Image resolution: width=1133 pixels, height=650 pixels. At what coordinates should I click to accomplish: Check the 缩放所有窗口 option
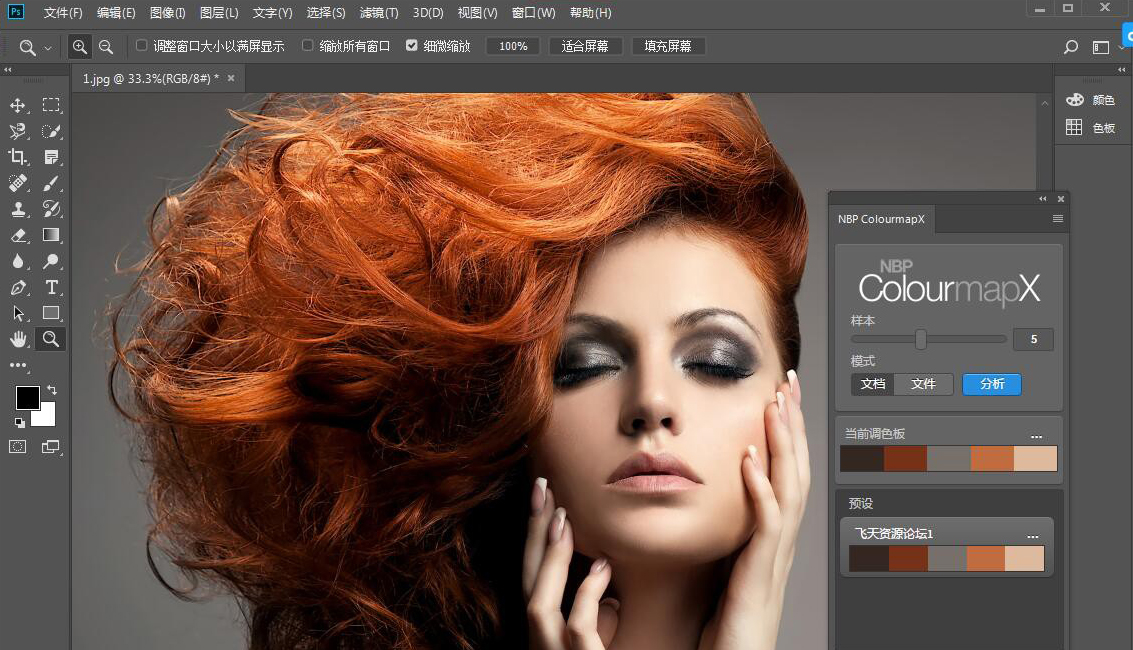click(308, 46)
